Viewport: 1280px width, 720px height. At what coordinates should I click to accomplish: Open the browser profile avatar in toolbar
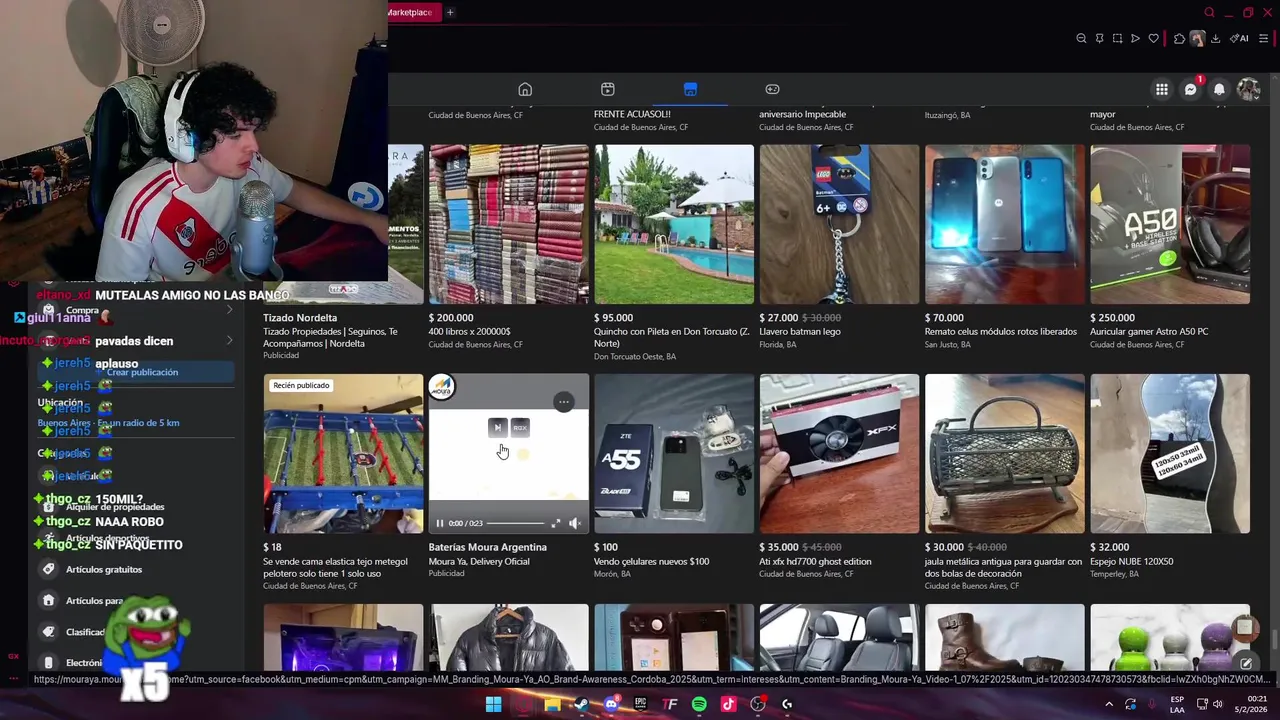(1197, 38)
